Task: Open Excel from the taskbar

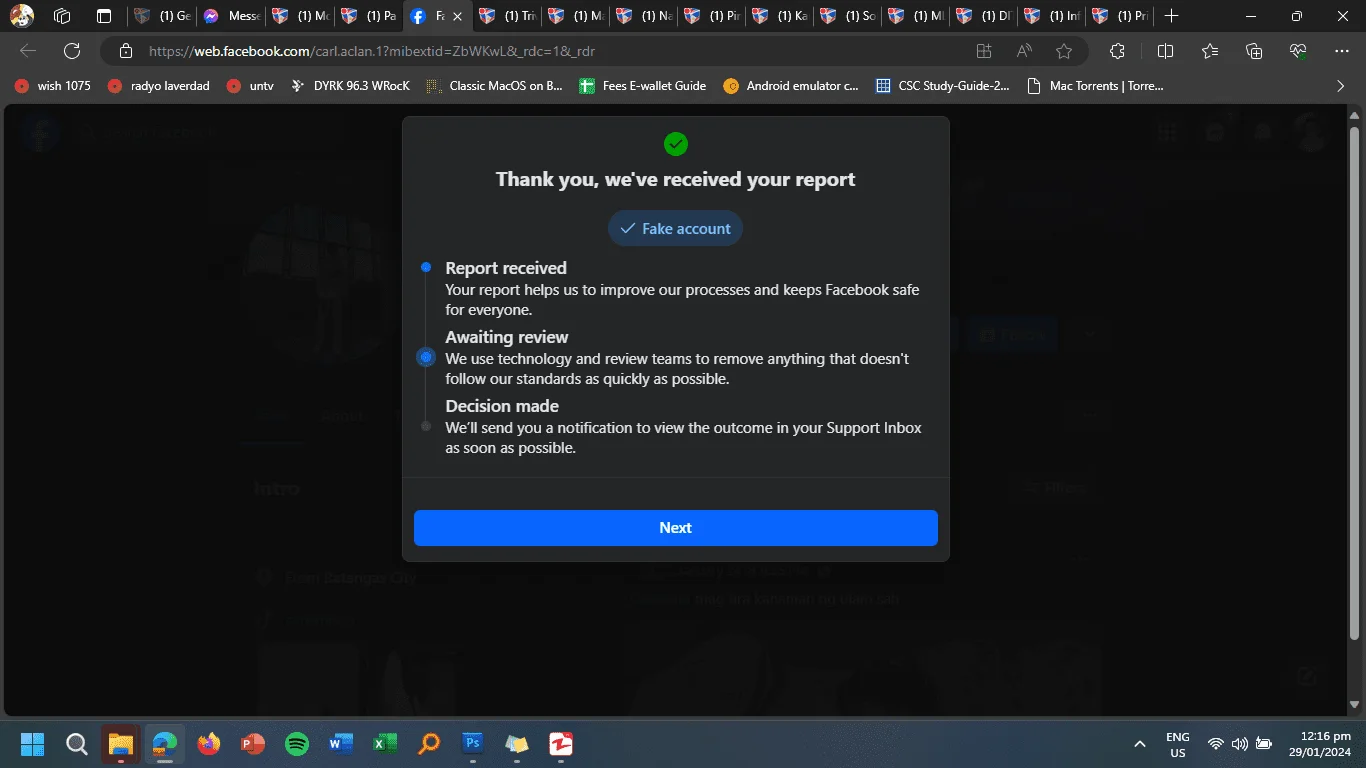Action: tap(385, 744)
